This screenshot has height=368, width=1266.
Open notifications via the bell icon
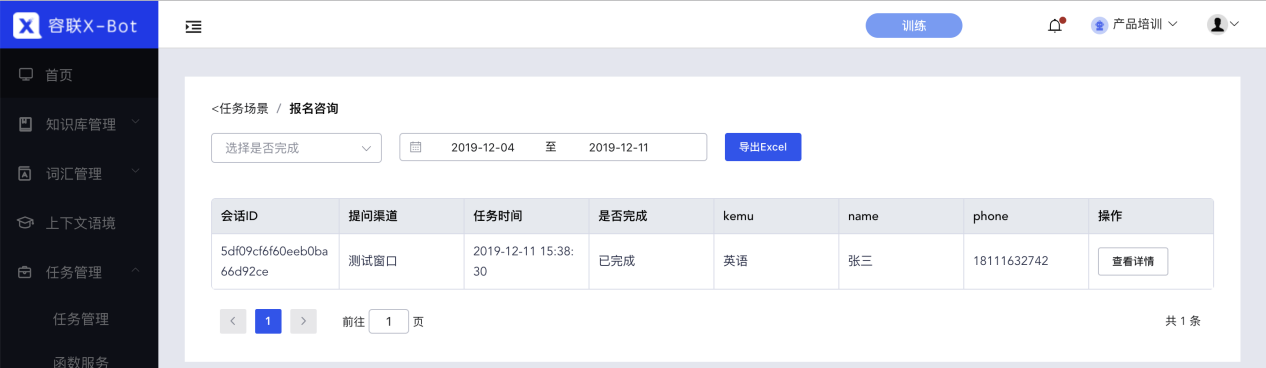(1055, 25)
